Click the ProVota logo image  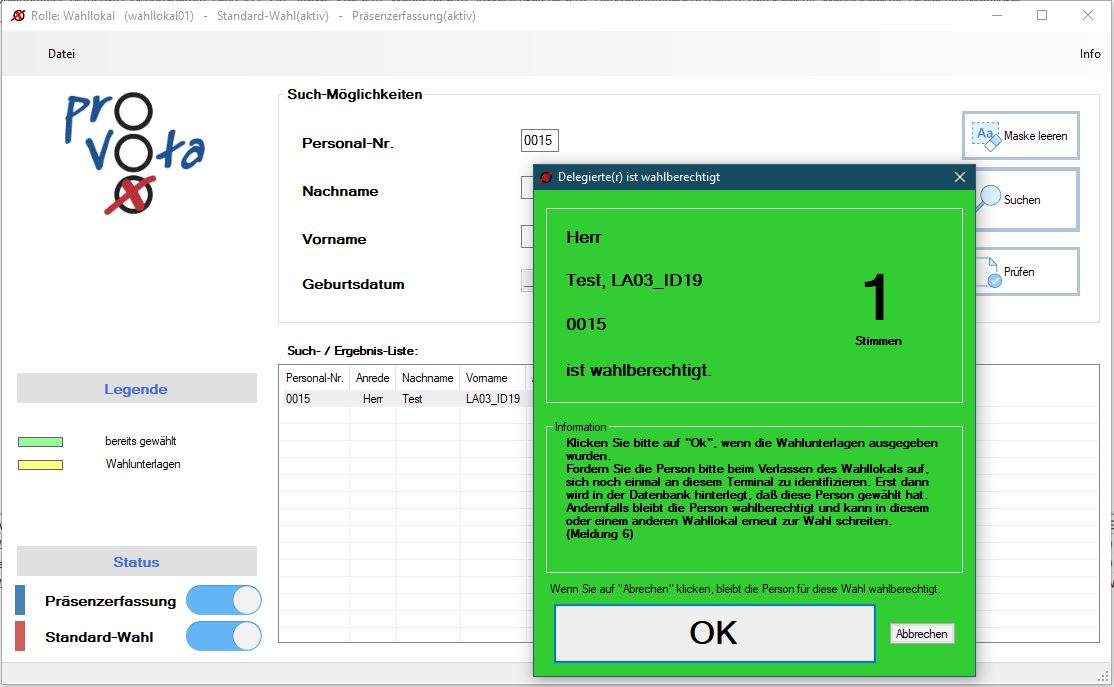135,152
